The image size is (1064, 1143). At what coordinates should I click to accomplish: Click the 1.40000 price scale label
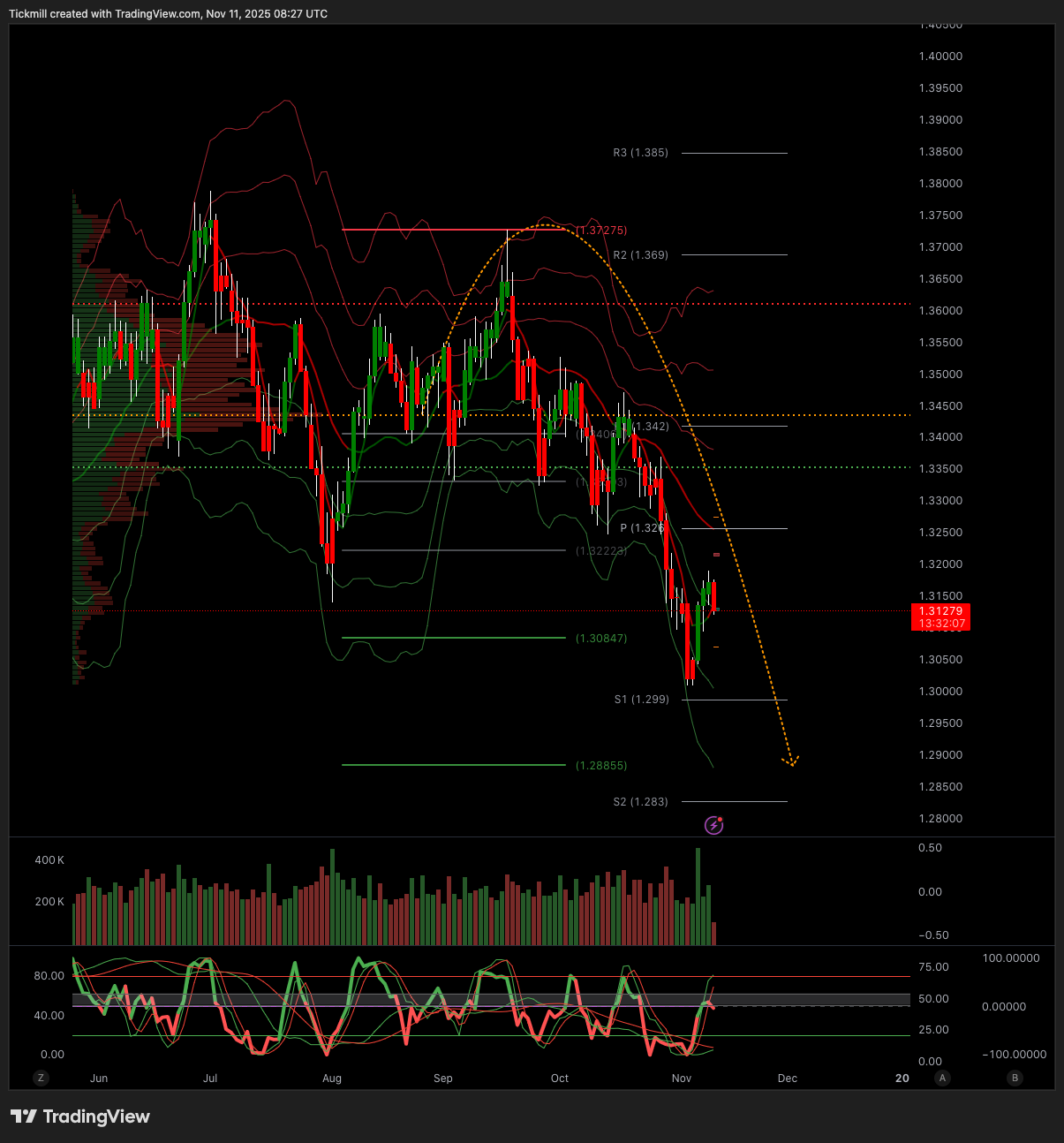940,57
